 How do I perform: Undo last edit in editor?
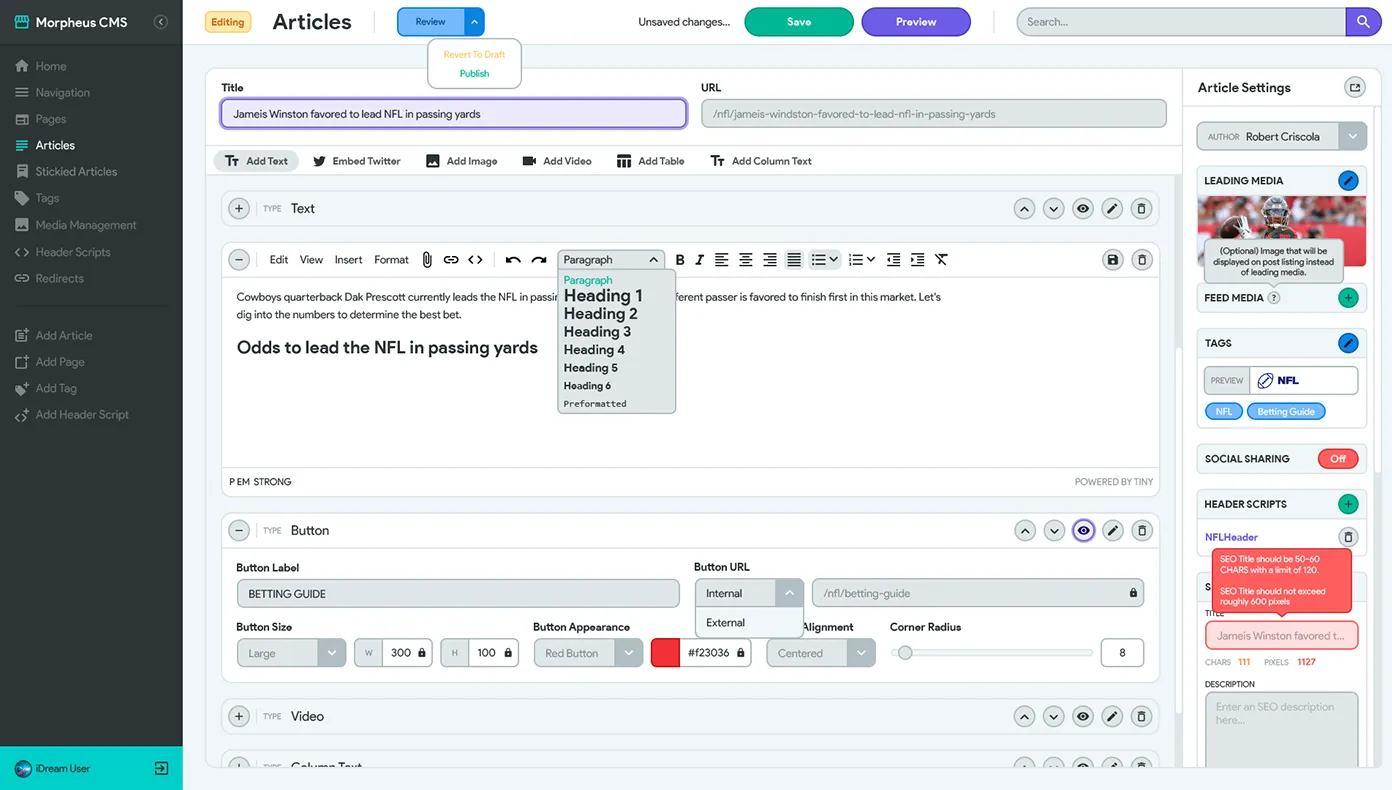[513, 260]
